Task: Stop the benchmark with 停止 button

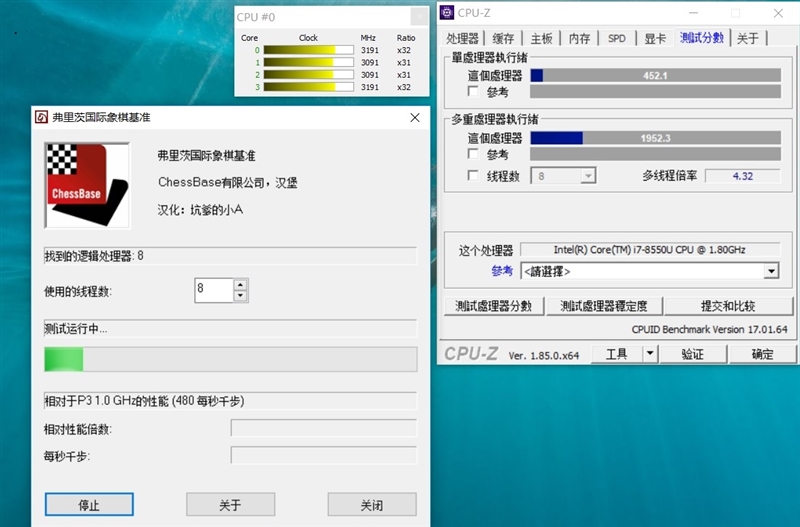Action: pyautogui.click(x=89, y=505)
